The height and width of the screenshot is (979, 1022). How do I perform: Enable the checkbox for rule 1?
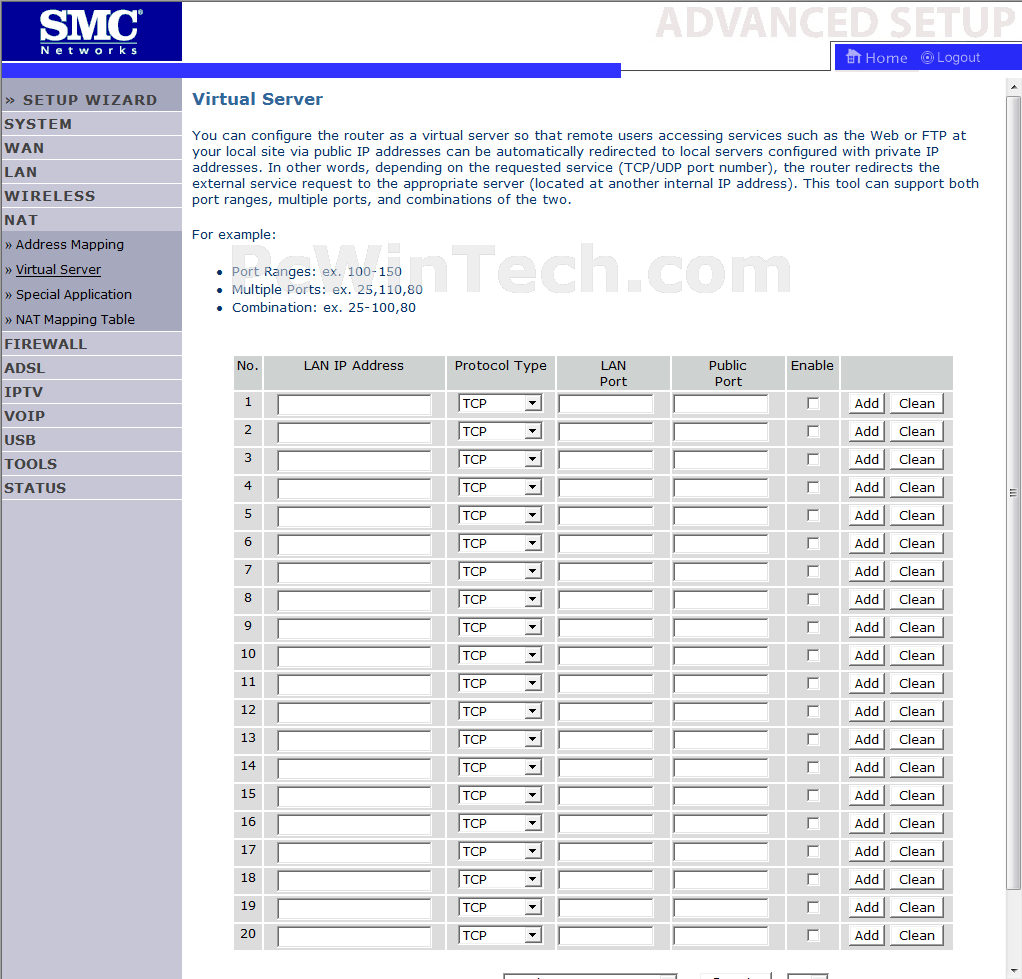pyautogui.click(x=813, y=403)
